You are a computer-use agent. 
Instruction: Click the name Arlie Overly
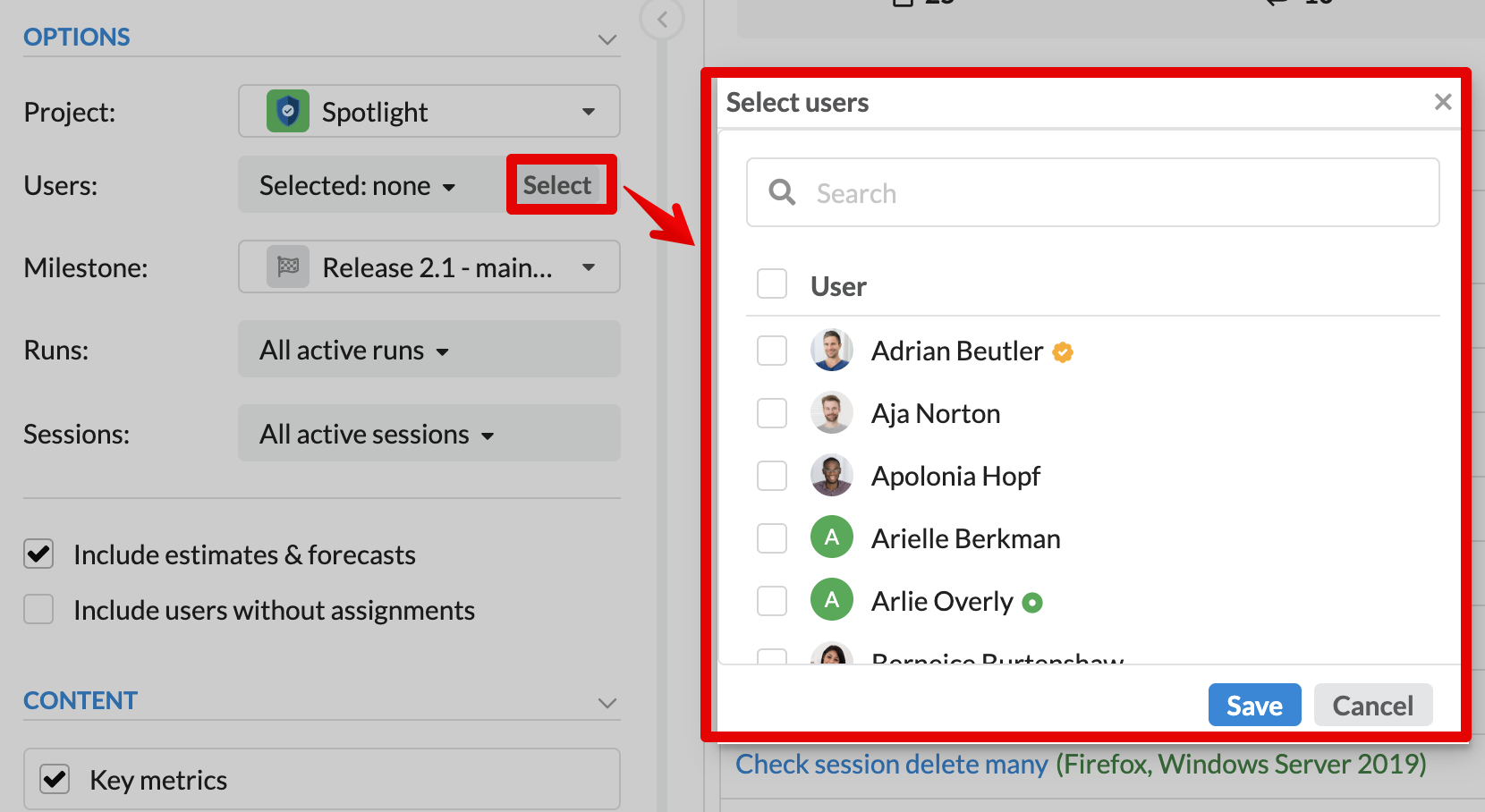942,601
